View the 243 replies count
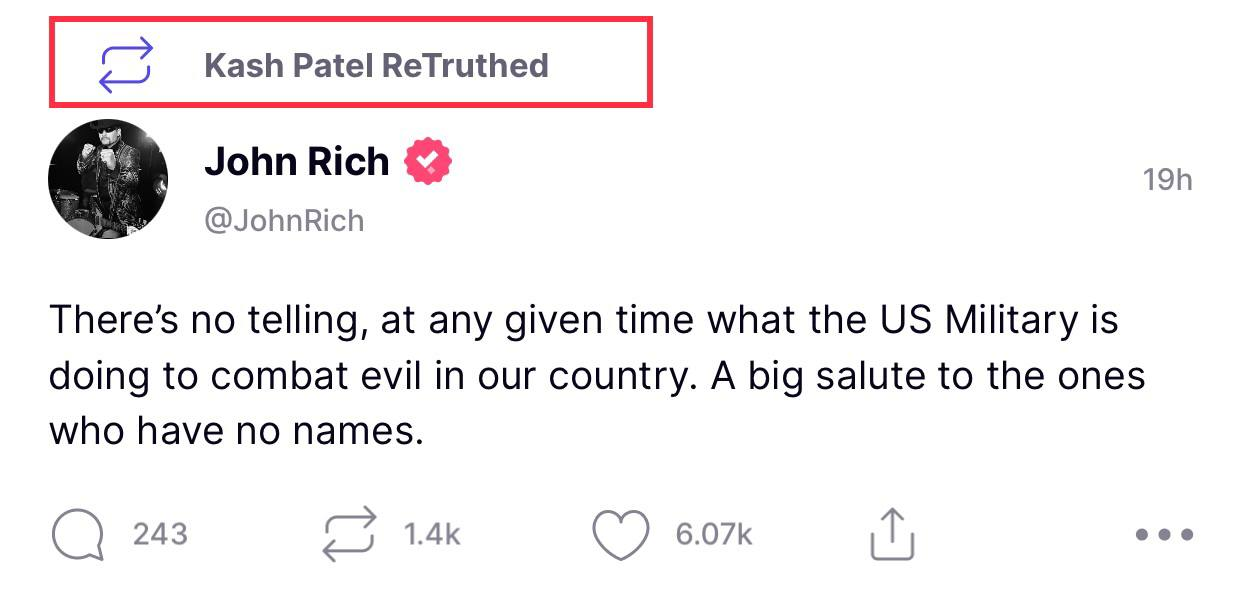The height and width of the screenshot is (607, 1242). click(160, 534)
